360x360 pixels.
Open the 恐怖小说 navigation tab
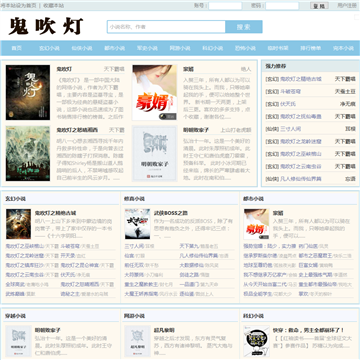245,48
